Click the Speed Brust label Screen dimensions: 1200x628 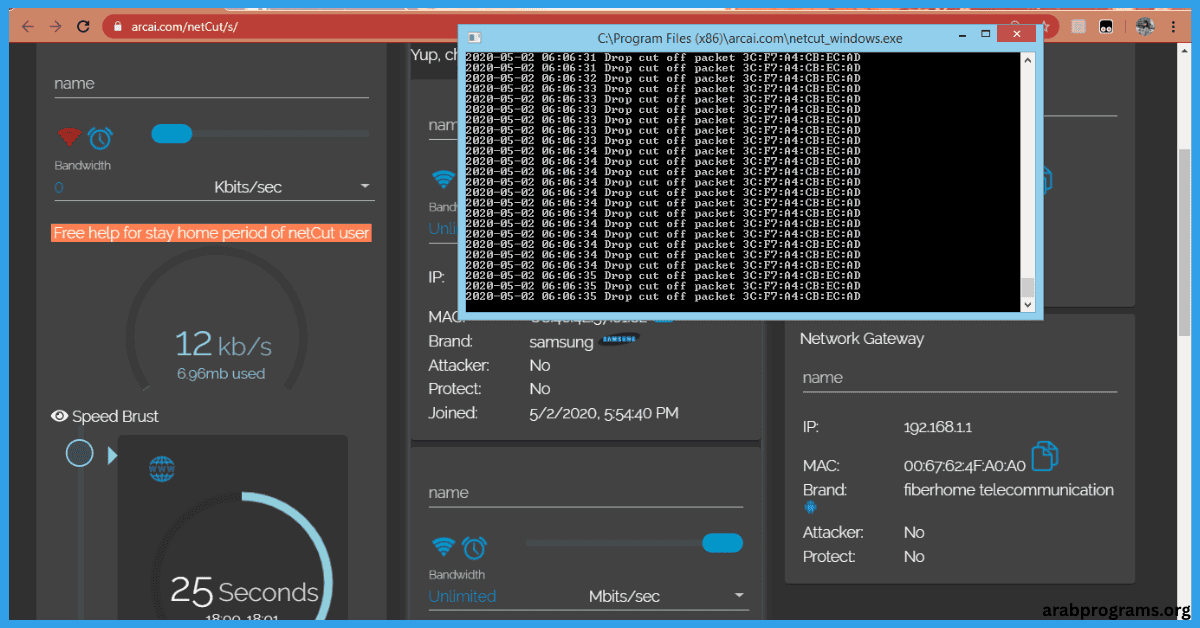(x=115, y=416)
